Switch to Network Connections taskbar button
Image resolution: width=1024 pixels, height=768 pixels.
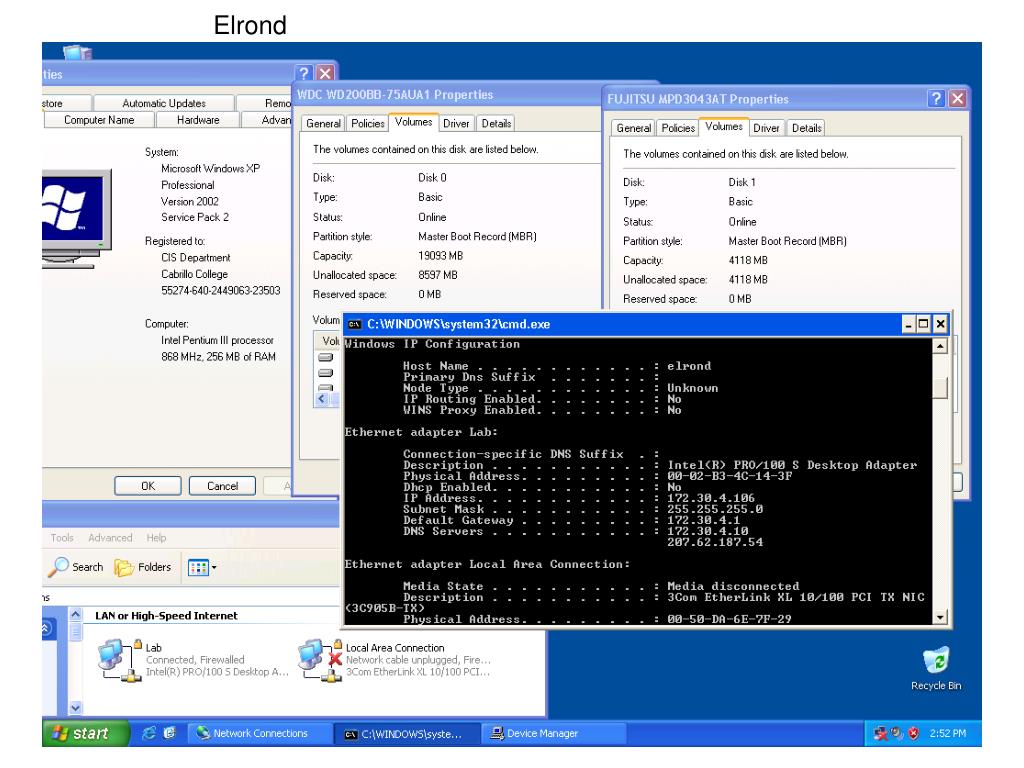261,733
